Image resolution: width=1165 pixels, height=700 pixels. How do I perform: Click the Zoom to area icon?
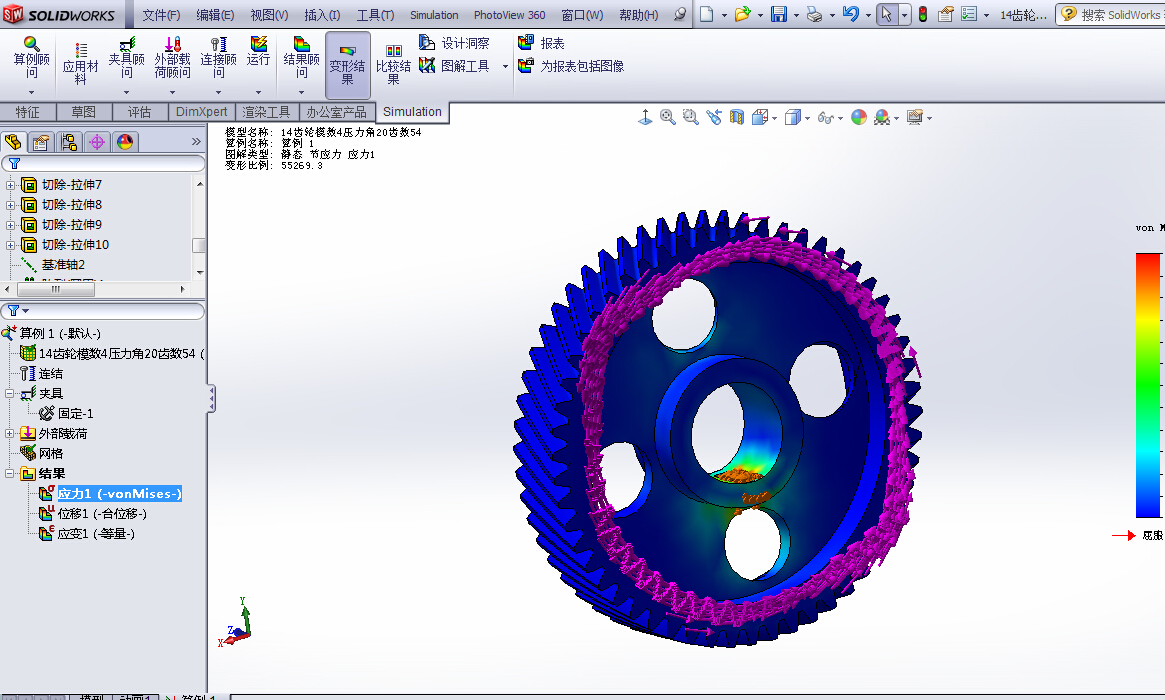pos(690,117)
